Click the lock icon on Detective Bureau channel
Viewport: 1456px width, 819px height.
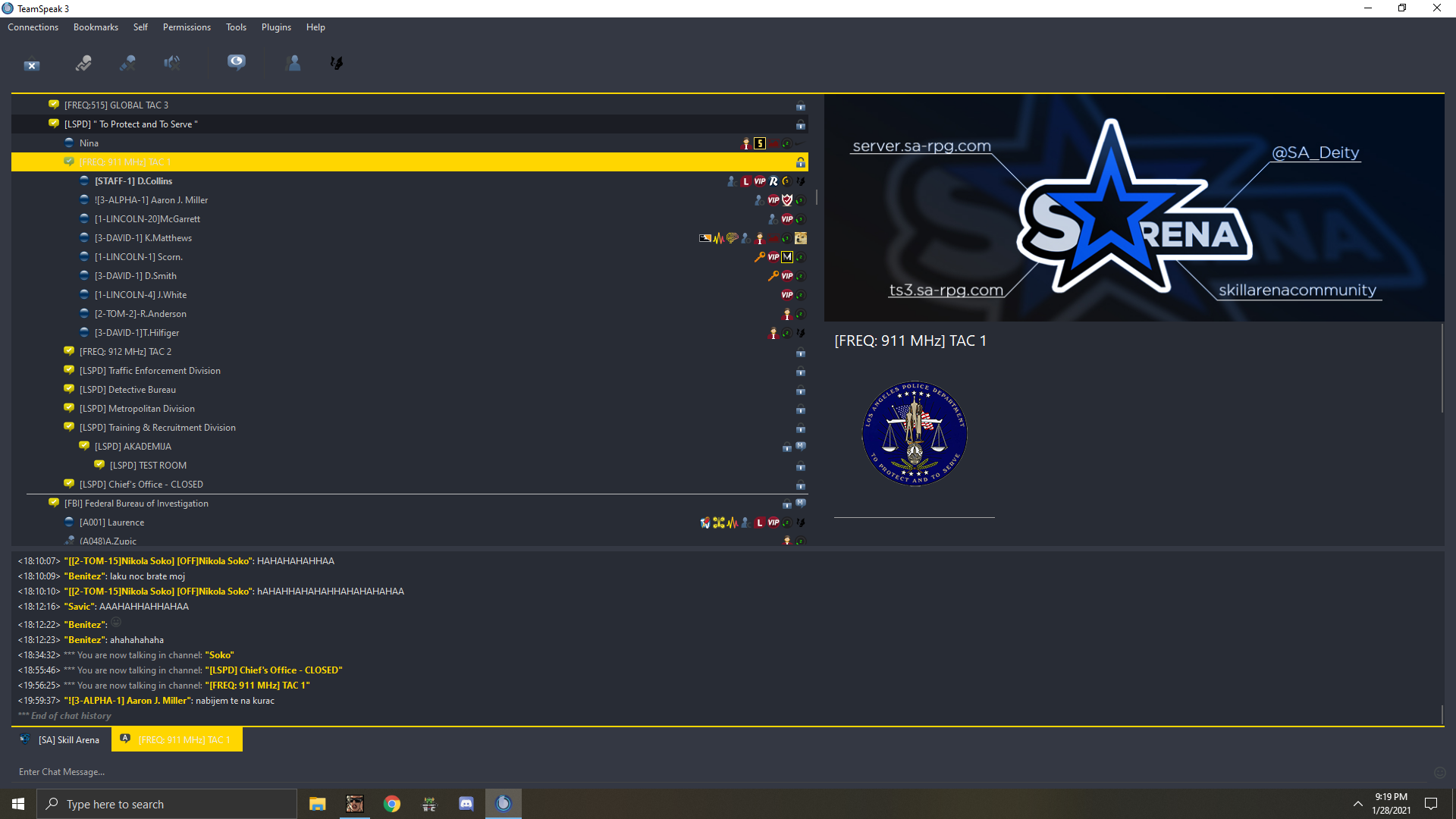coord(801,391)
